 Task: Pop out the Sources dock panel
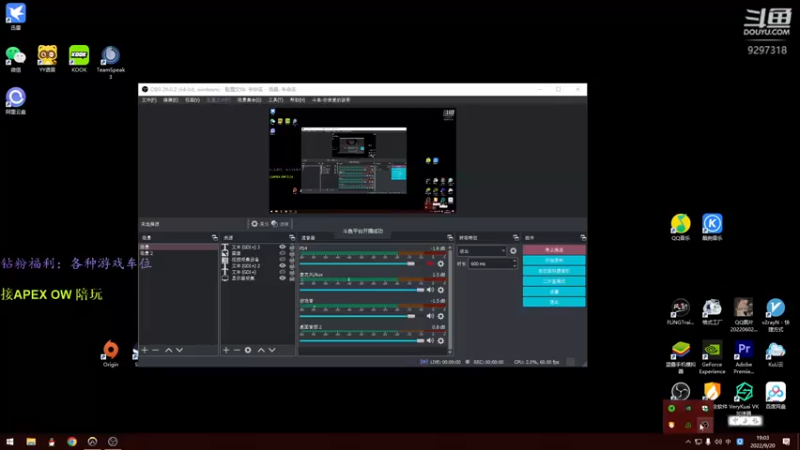pyautogui.click(x=292, y=238)
